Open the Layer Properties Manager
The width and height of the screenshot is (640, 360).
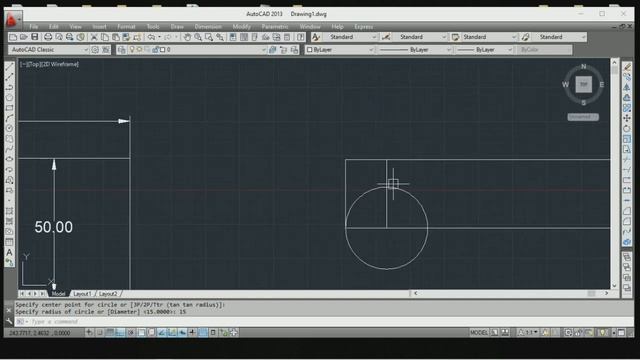coord(121,50)
